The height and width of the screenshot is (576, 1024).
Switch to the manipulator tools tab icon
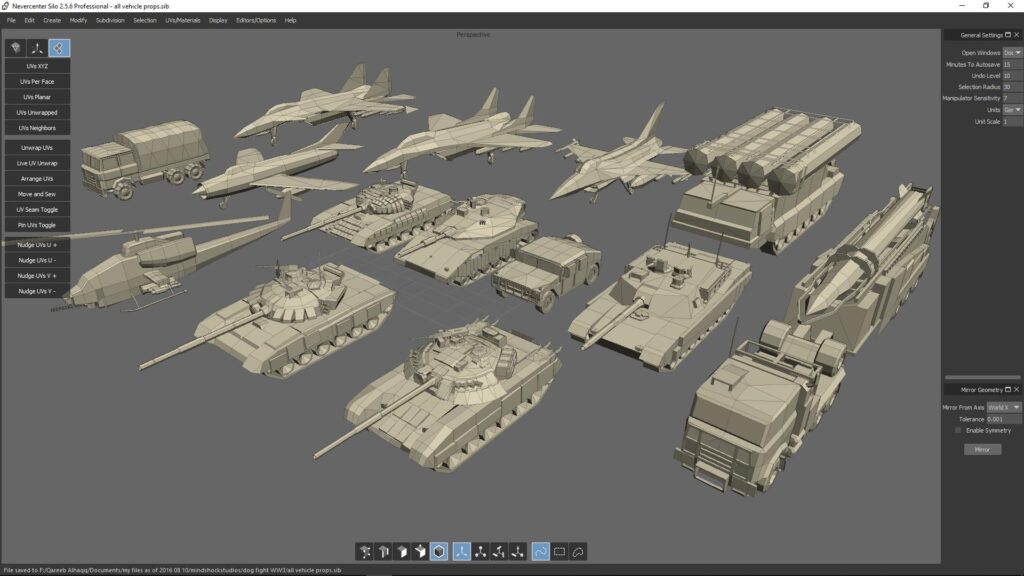tap(37, 48)
